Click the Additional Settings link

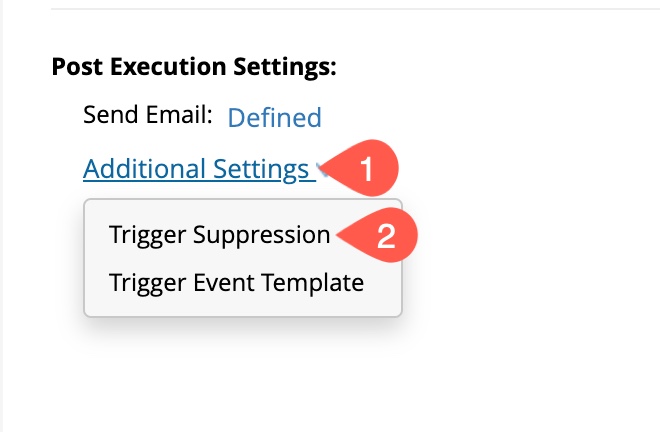pos(195,169)
